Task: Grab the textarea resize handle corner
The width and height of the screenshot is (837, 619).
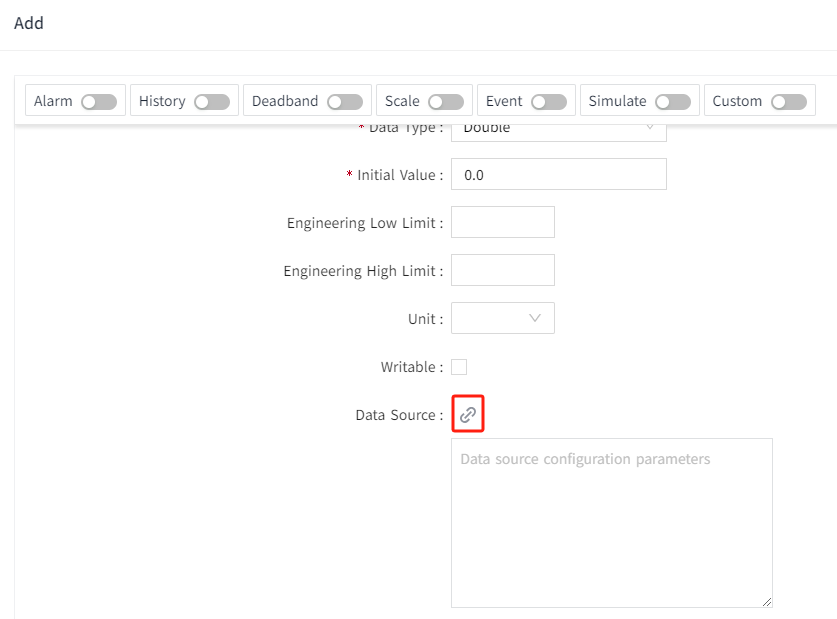Action: tap(767, 602)
